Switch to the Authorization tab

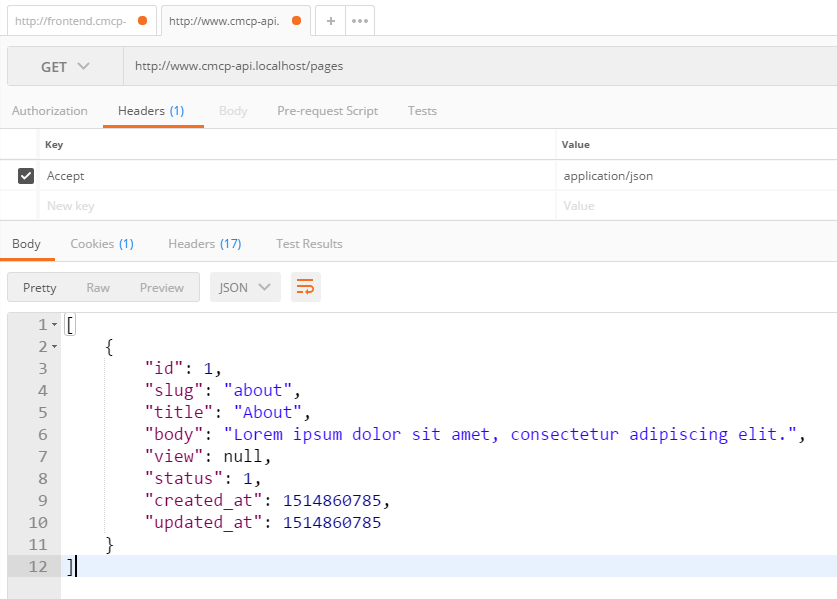click(50, 111)
